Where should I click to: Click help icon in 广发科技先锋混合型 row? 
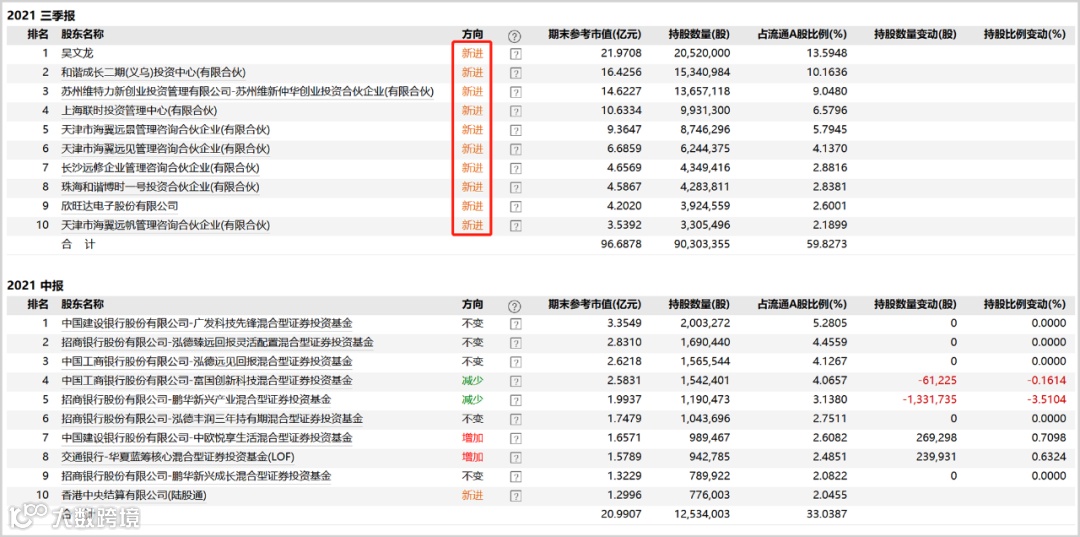[x=515, y=324]
